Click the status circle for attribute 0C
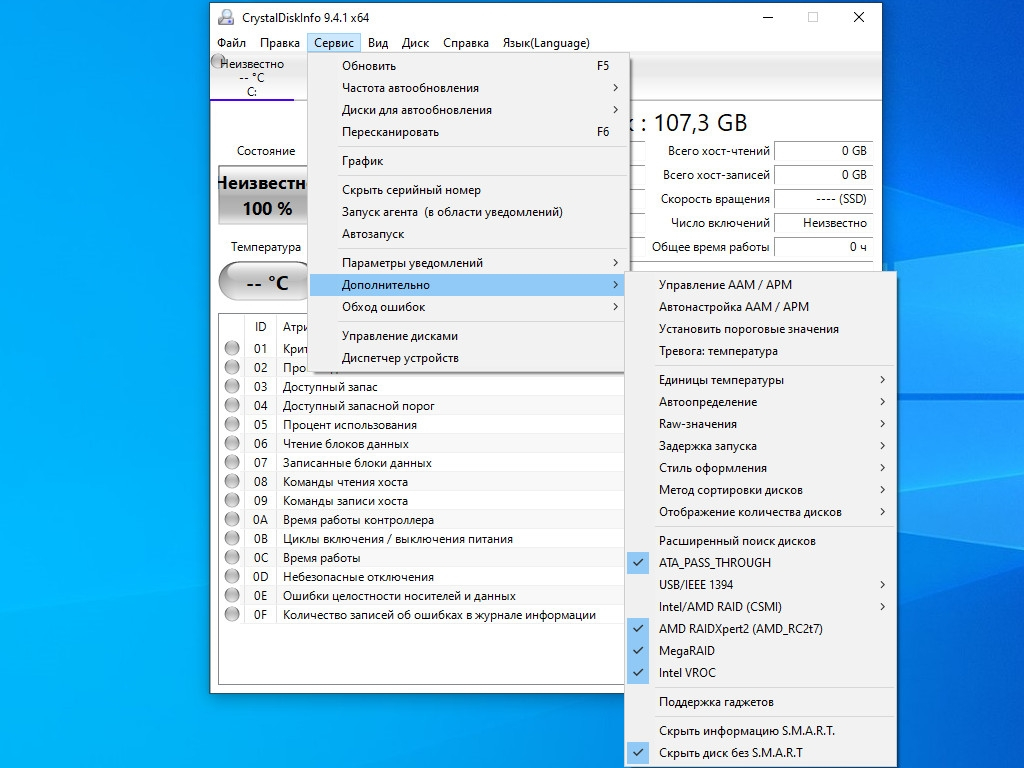The image size is (1024, 768). click(x=232, y=557)
